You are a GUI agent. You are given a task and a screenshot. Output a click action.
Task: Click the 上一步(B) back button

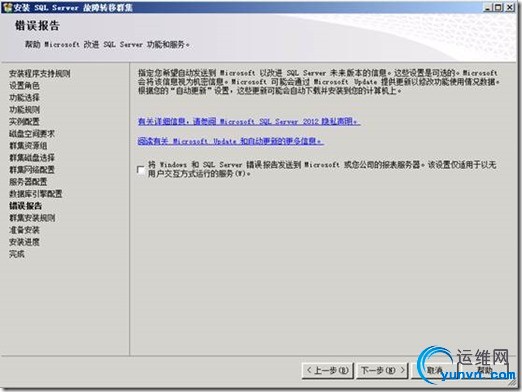(327, 370)
